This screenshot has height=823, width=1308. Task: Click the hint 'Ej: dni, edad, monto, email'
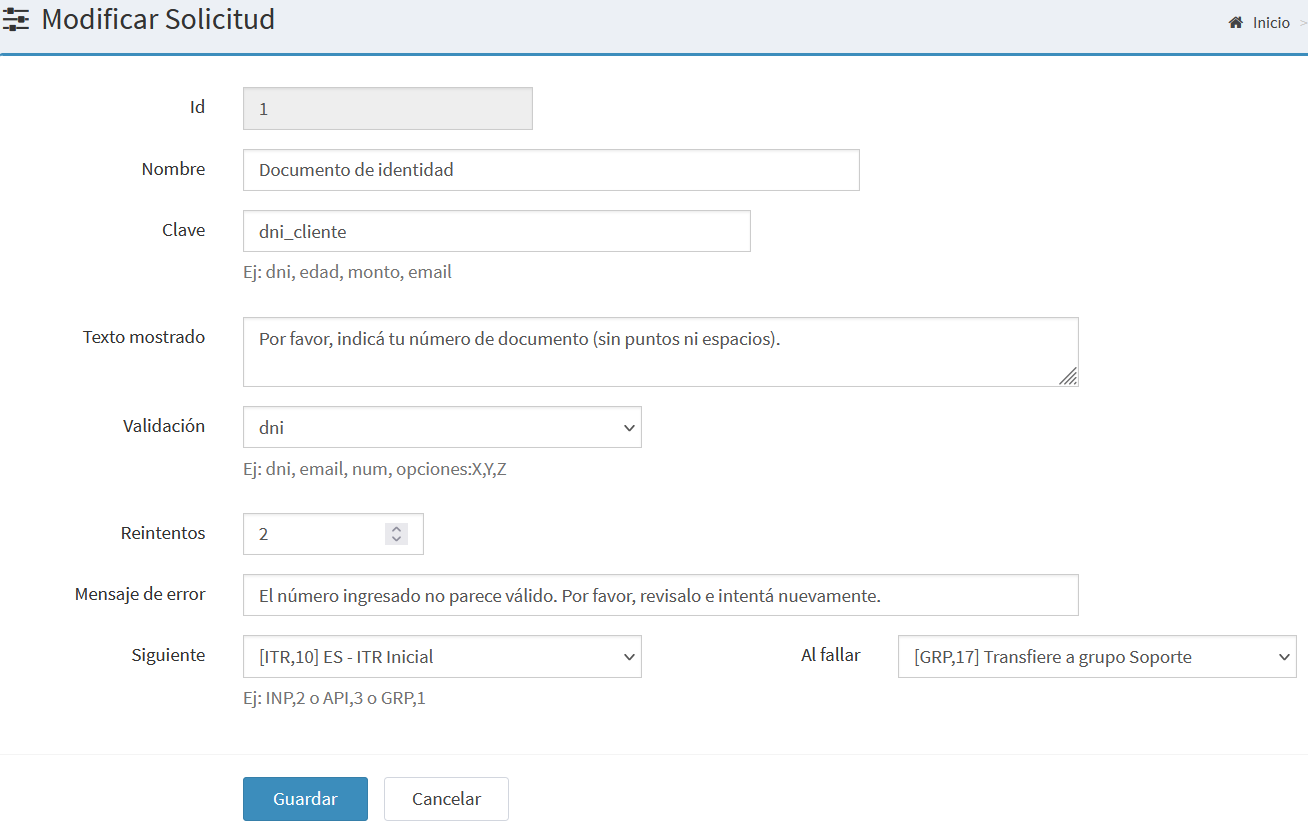(x=347, y=272)
